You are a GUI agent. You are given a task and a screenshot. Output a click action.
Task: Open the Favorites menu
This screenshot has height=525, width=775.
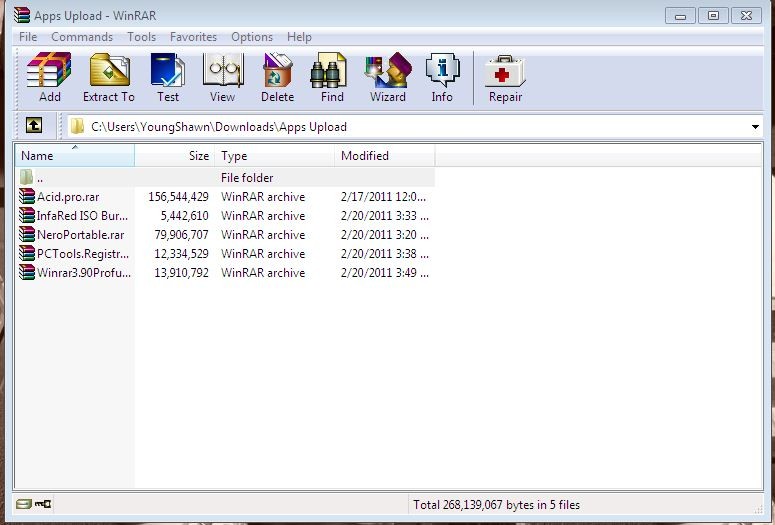(193, 37)
